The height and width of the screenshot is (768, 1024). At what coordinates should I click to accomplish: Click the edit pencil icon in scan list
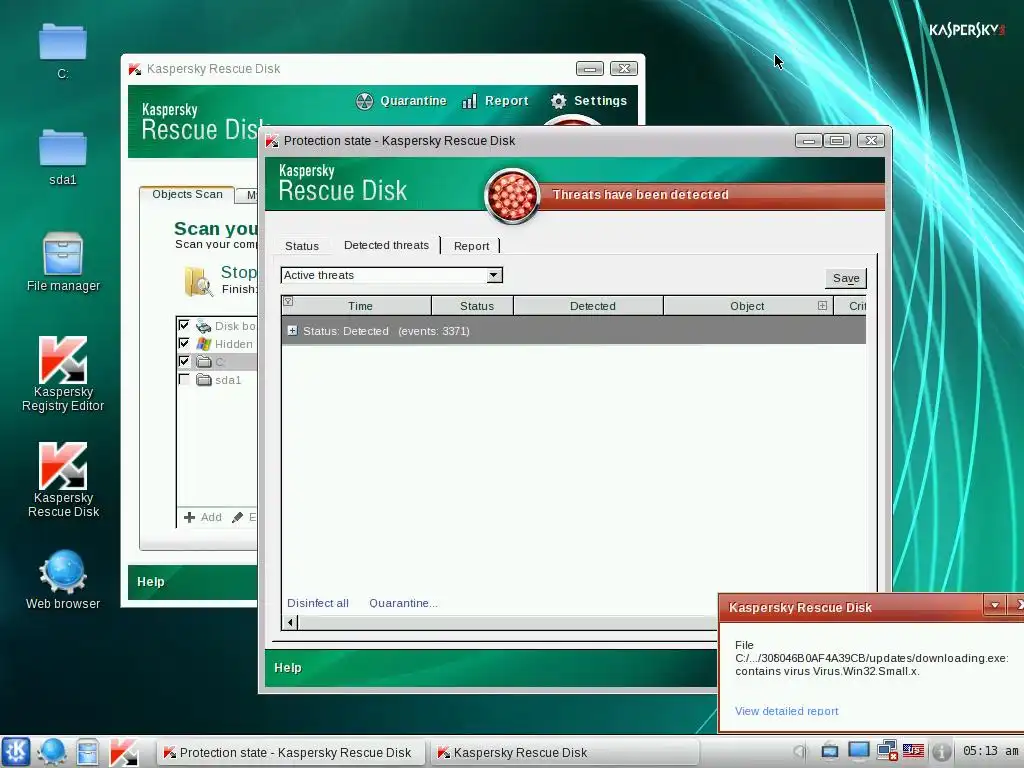[x=237, y=517]
